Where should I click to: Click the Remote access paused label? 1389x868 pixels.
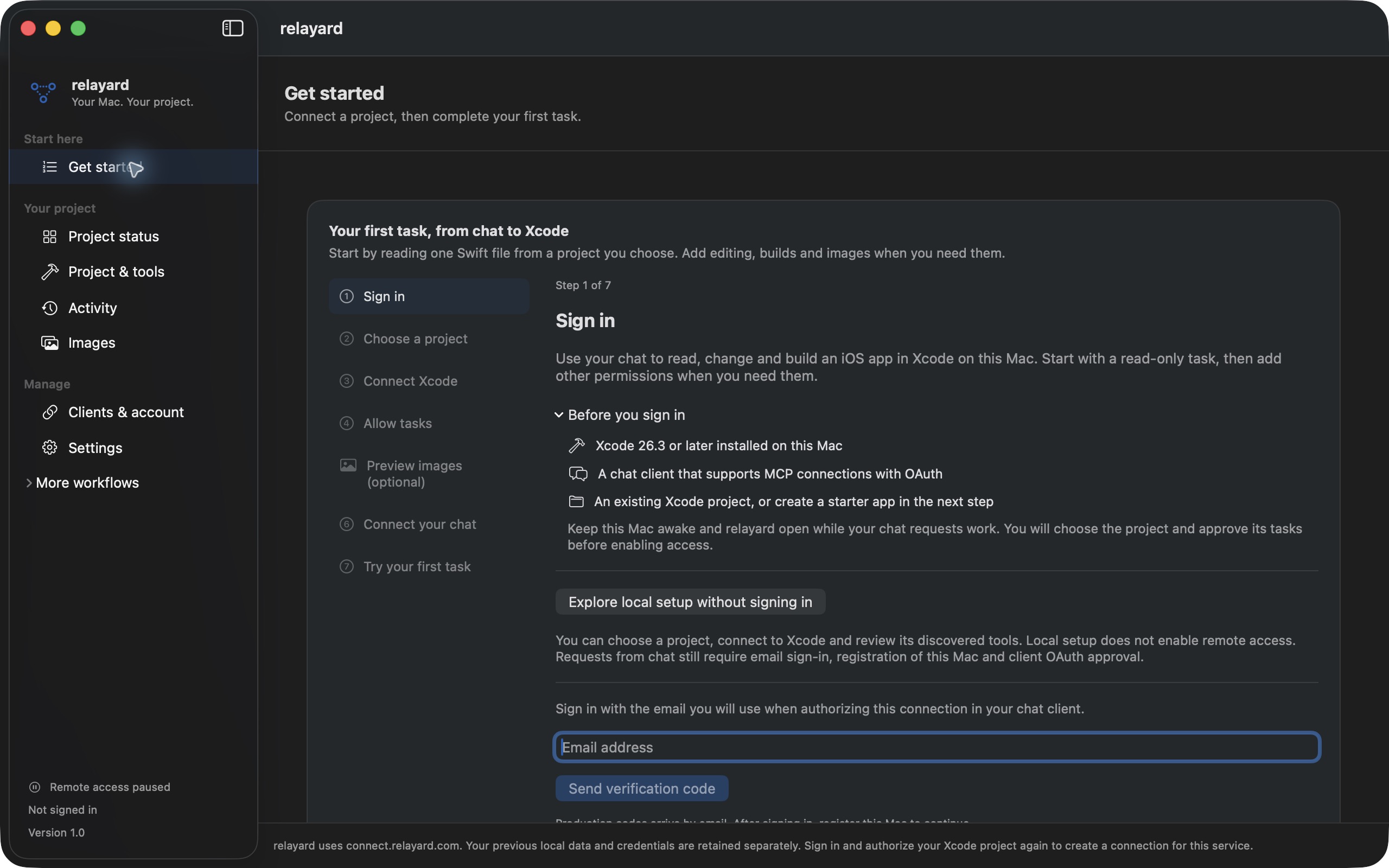click(x=110, y=787)
